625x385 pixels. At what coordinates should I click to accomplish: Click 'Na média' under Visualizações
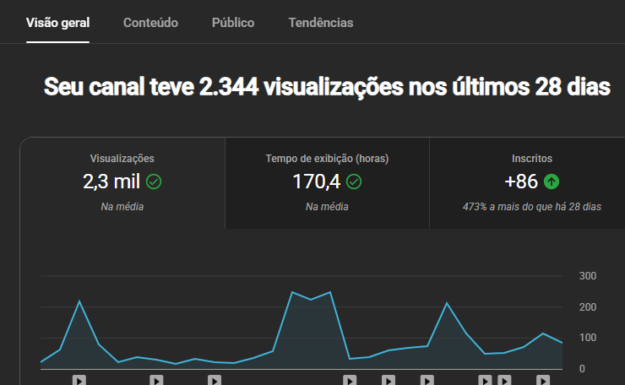click(x=122, y=207)
